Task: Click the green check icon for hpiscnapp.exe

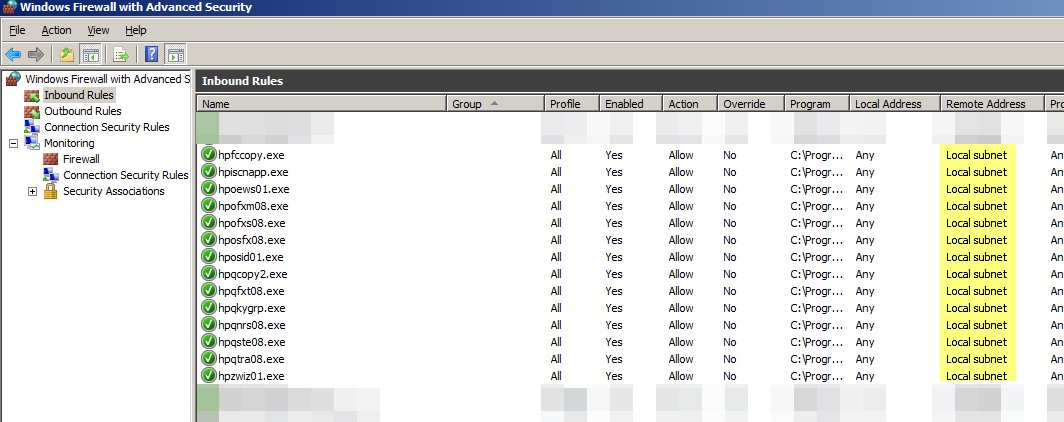Action: pyautogui.click(x=209, y=172)
